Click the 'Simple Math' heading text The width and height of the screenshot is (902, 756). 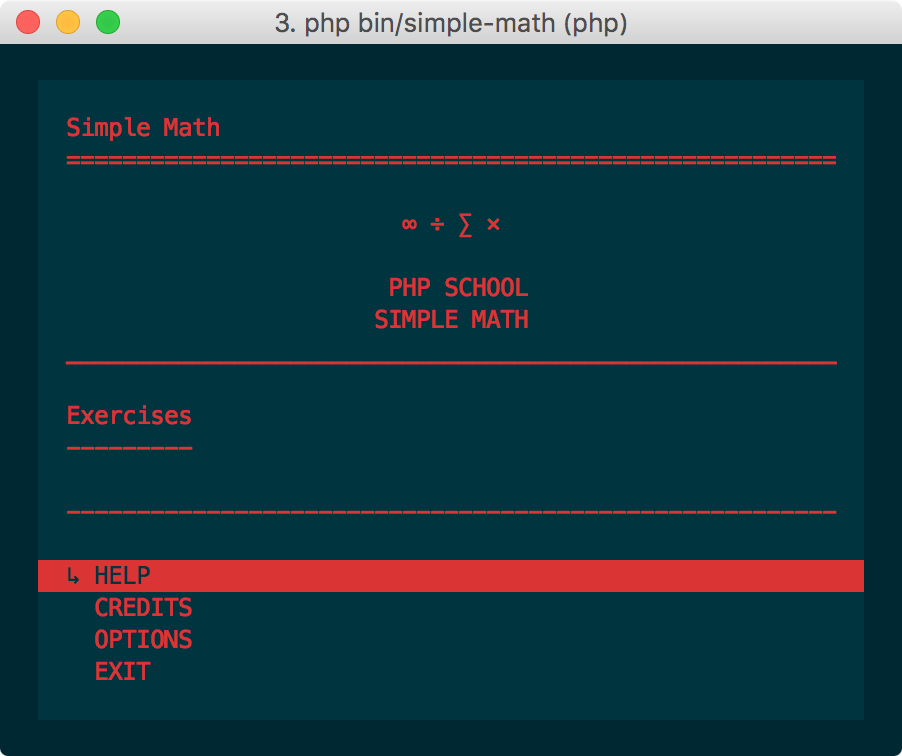point(143,128)
